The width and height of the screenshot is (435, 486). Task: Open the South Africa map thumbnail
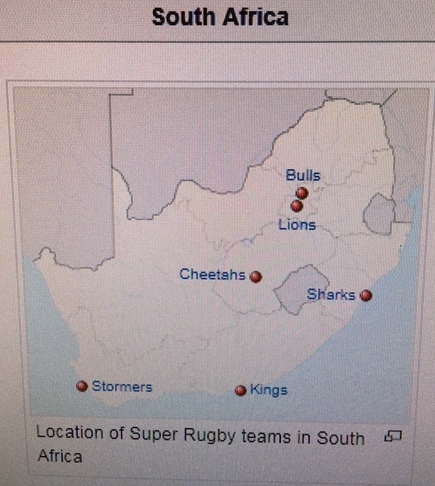[x=220, y=252]
